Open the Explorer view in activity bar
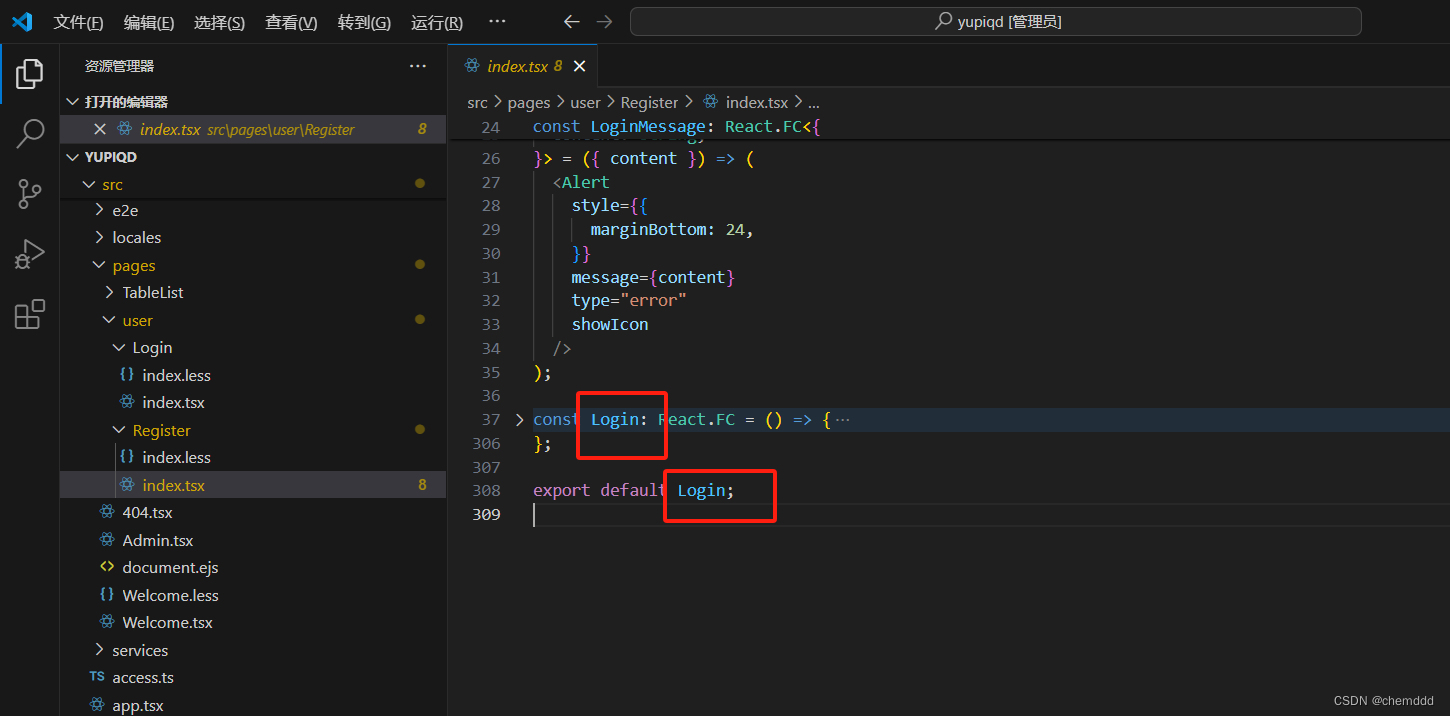The image size is (1450, 716). pyautogui.click(x=30, y=73)
